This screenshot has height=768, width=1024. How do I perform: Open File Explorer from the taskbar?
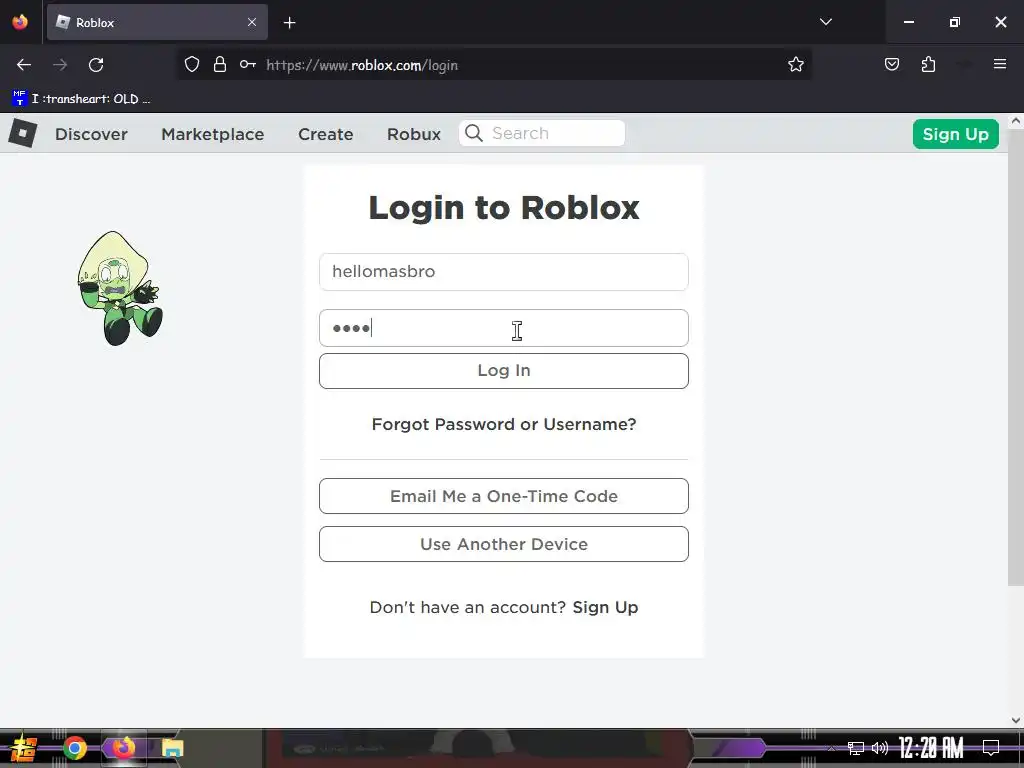click(172, 748)
